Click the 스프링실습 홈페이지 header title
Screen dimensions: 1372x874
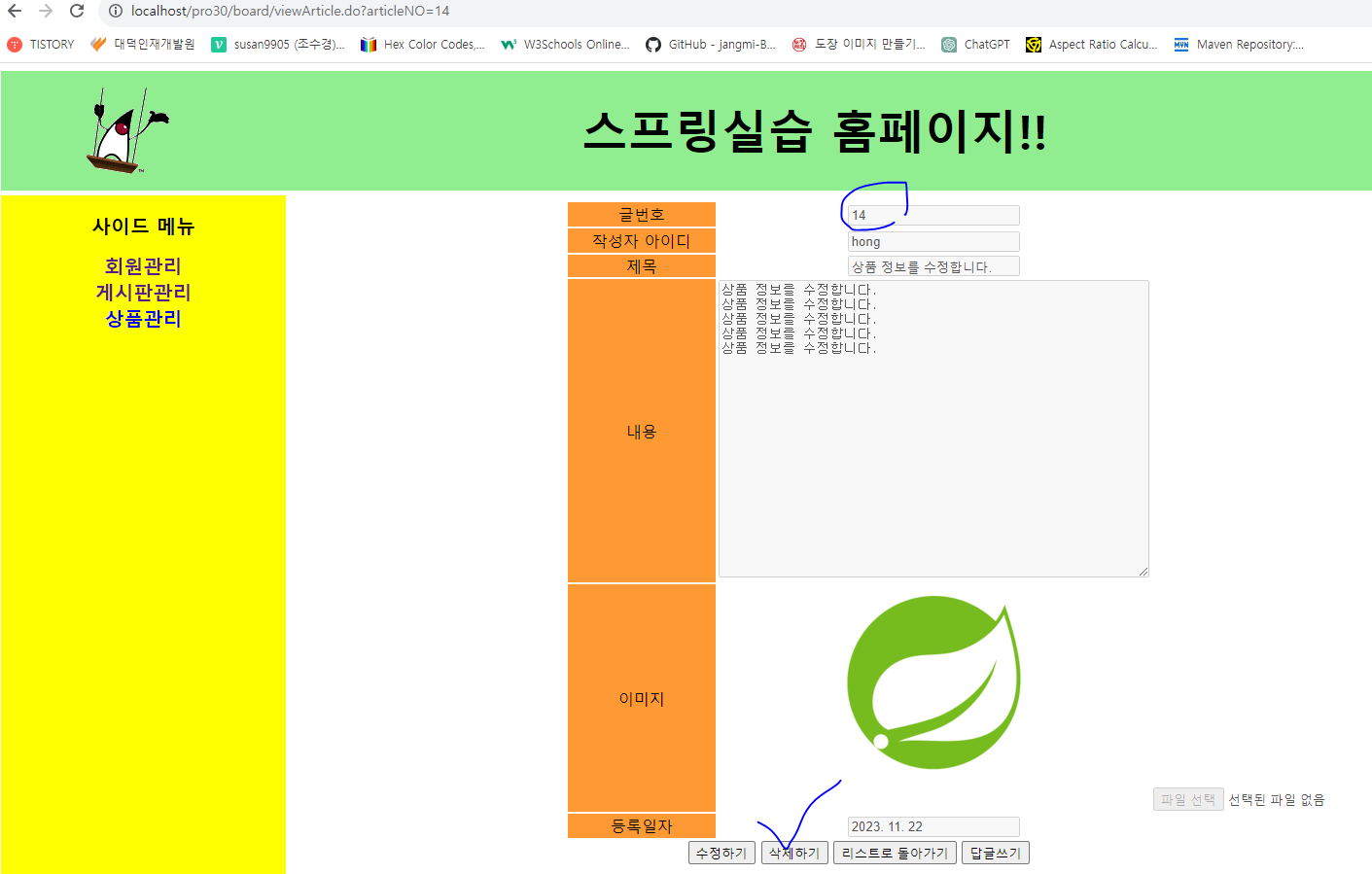pos(815,131)
